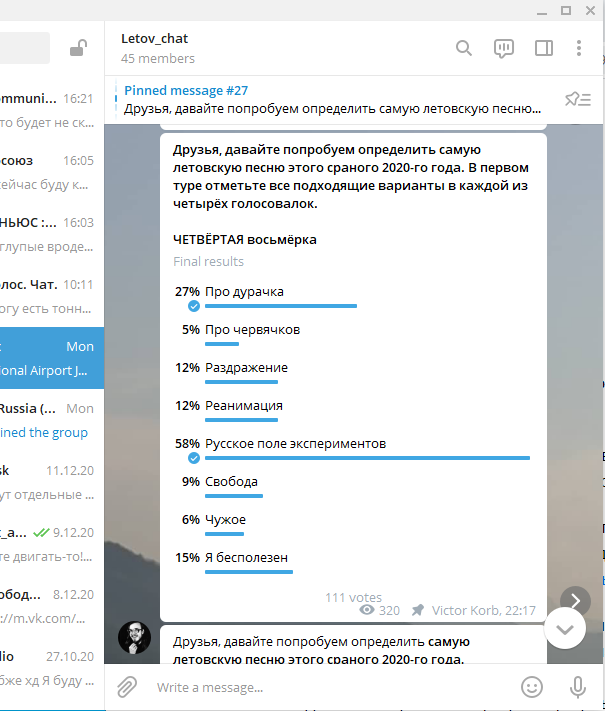Click the attach file paperclip icon
This screenshot has width=605, height=711.
pyautogui.click(x=127, y=687)
